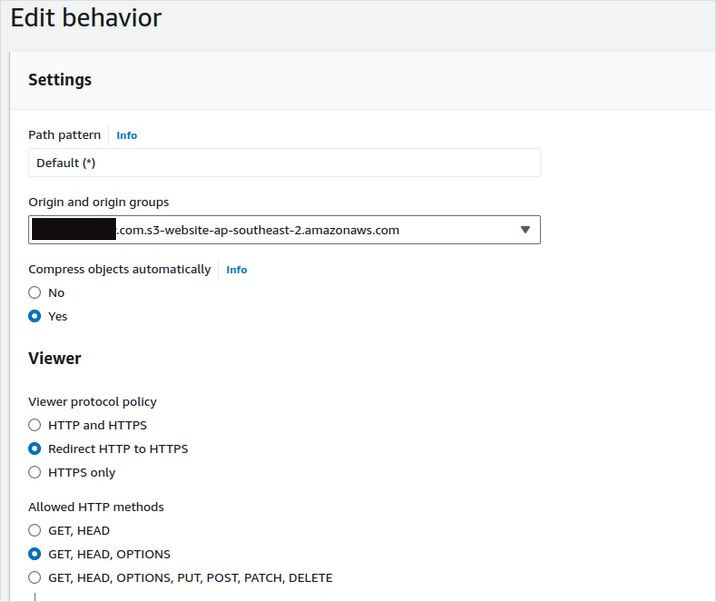Click the Allowed HTTP methods label
Viewport: 716px width, 602px height.
96,507
